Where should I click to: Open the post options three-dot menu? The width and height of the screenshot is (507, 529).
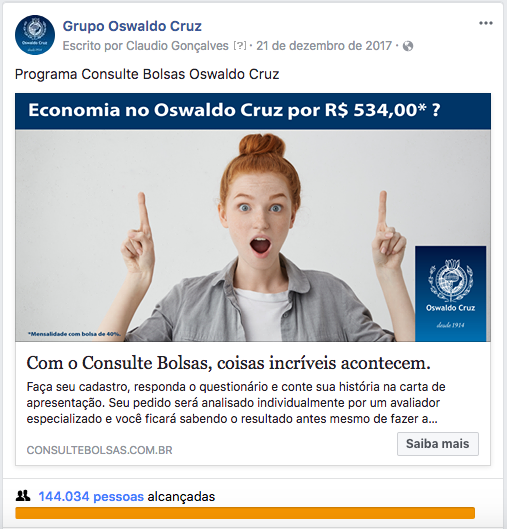[x=486, y=23]
